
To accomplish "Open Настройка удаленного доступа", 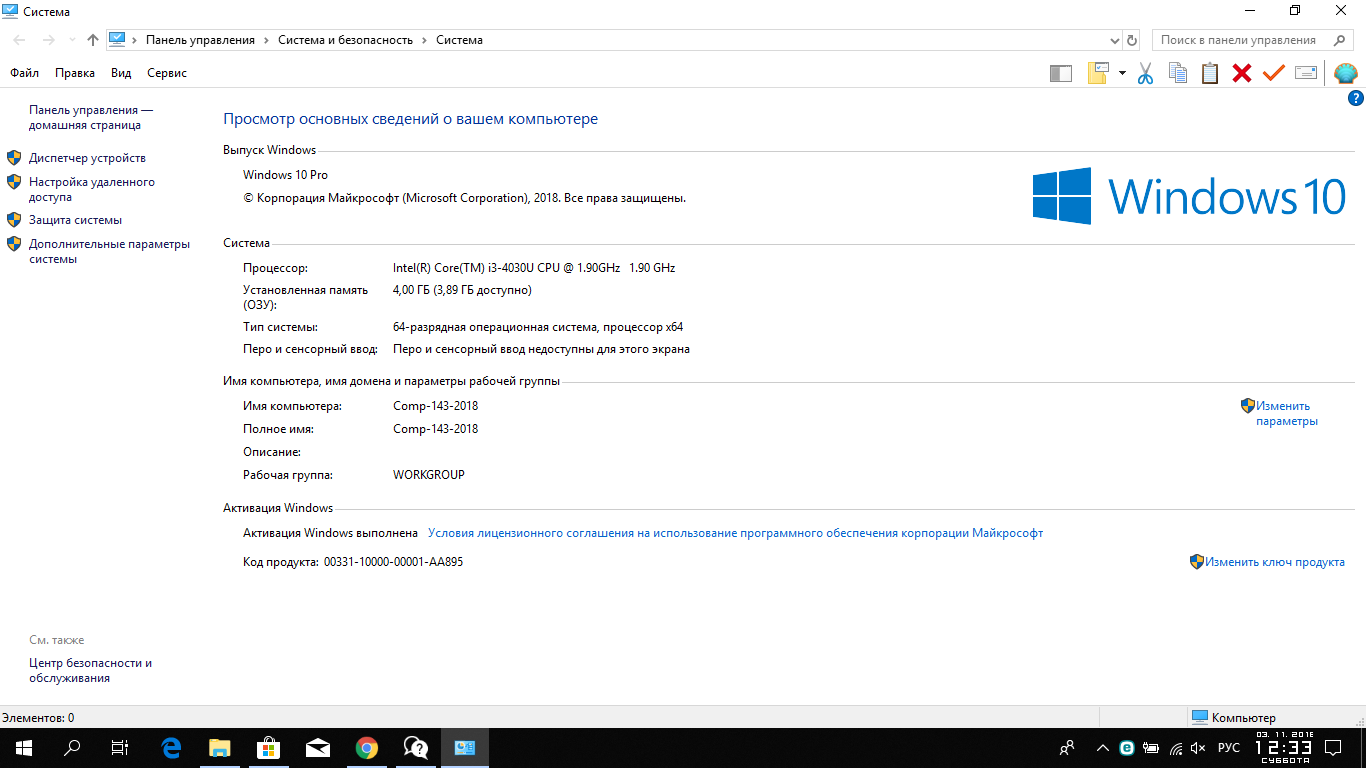I will (92, 189).
